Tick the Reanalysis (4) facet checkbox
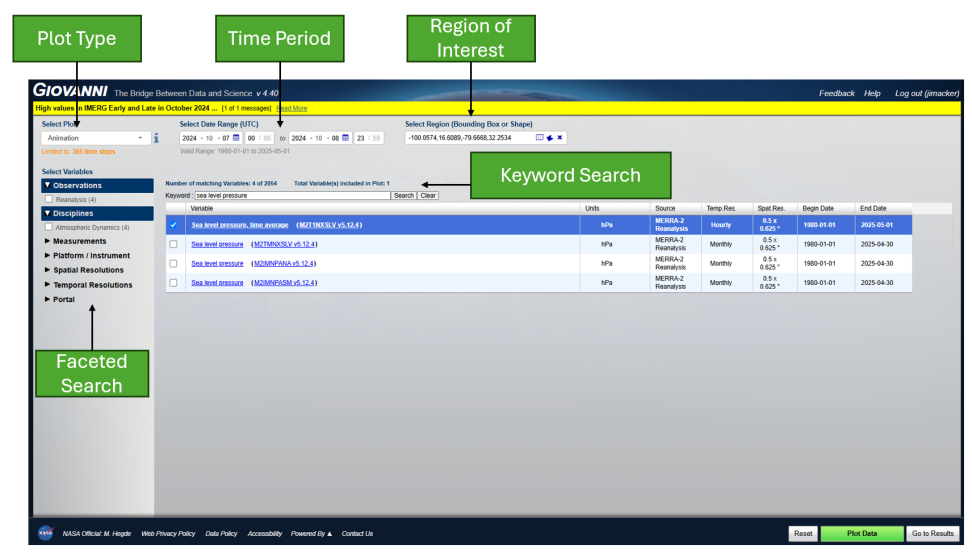This screenshot has height=553, width=972. pyautogui.click(x=49, y=199)
